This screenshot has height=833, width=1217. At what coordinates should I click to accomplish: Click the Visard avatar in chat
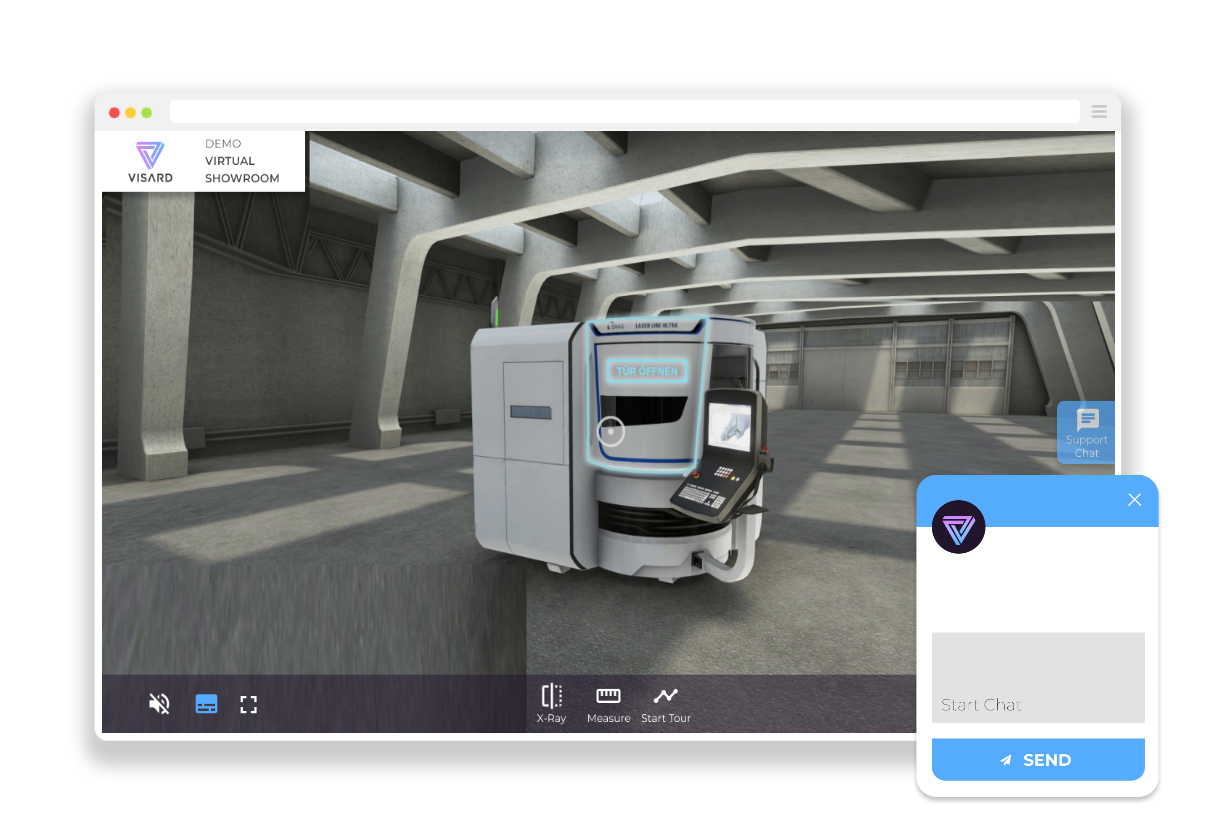pos(958,527)
